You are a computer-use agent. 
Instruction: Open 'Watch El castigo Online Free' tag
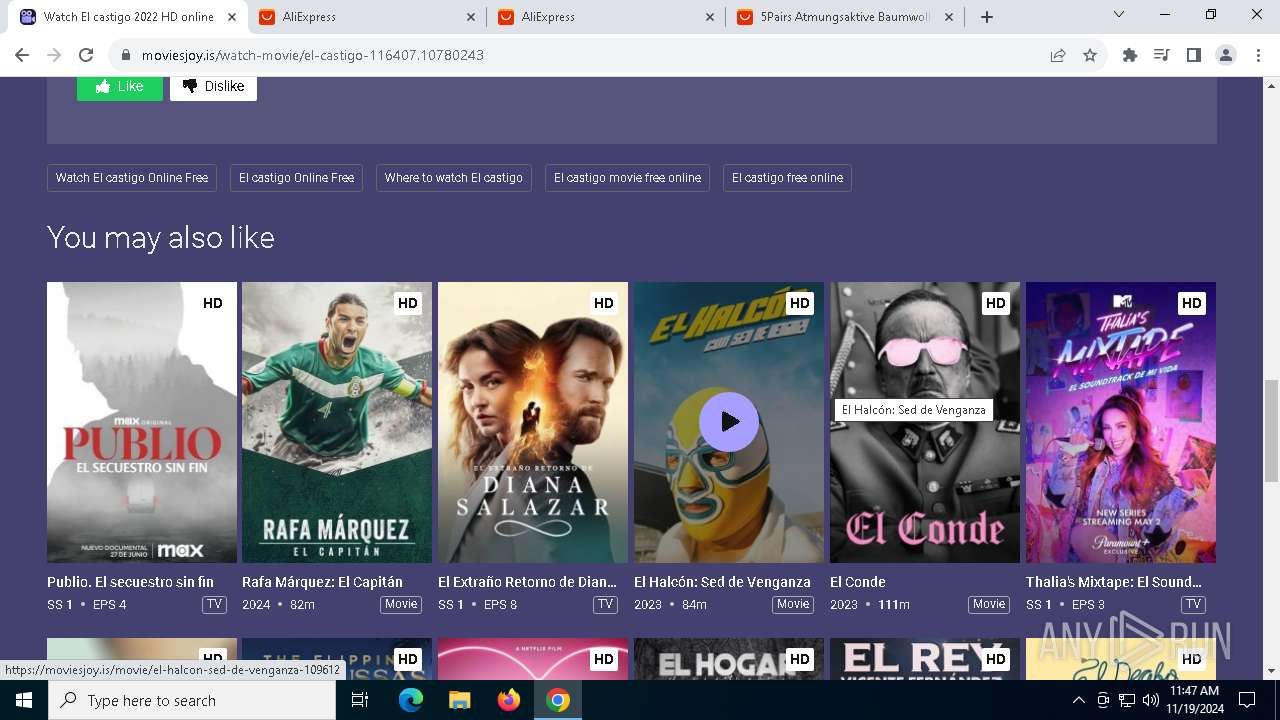132,178
